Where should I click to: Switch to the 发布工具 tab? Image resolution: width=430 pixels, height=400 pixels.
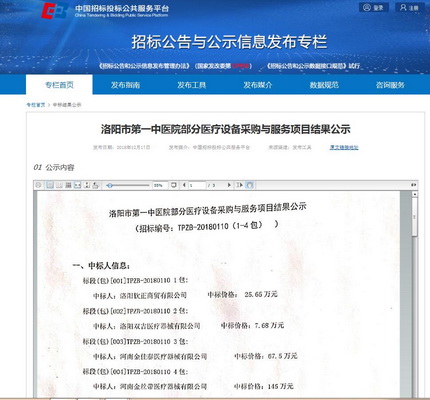coord(191,85)
